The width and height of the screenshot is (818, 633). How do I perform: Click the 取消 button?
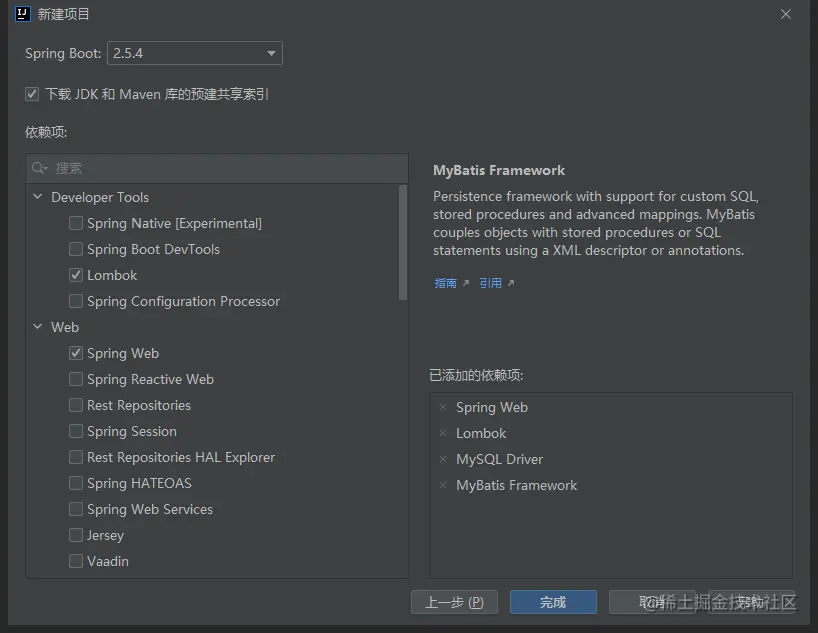point(652,602)
